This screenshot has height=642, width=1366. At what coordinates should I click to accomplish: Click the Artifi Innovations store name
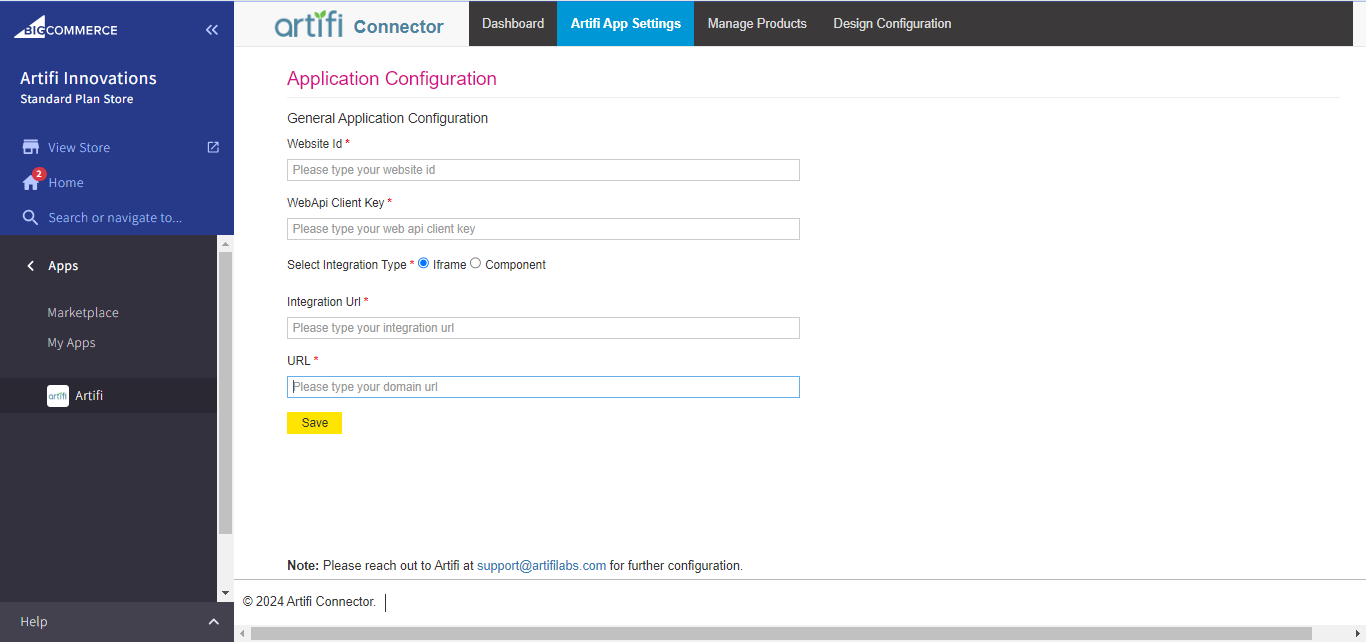coord(88,78)
